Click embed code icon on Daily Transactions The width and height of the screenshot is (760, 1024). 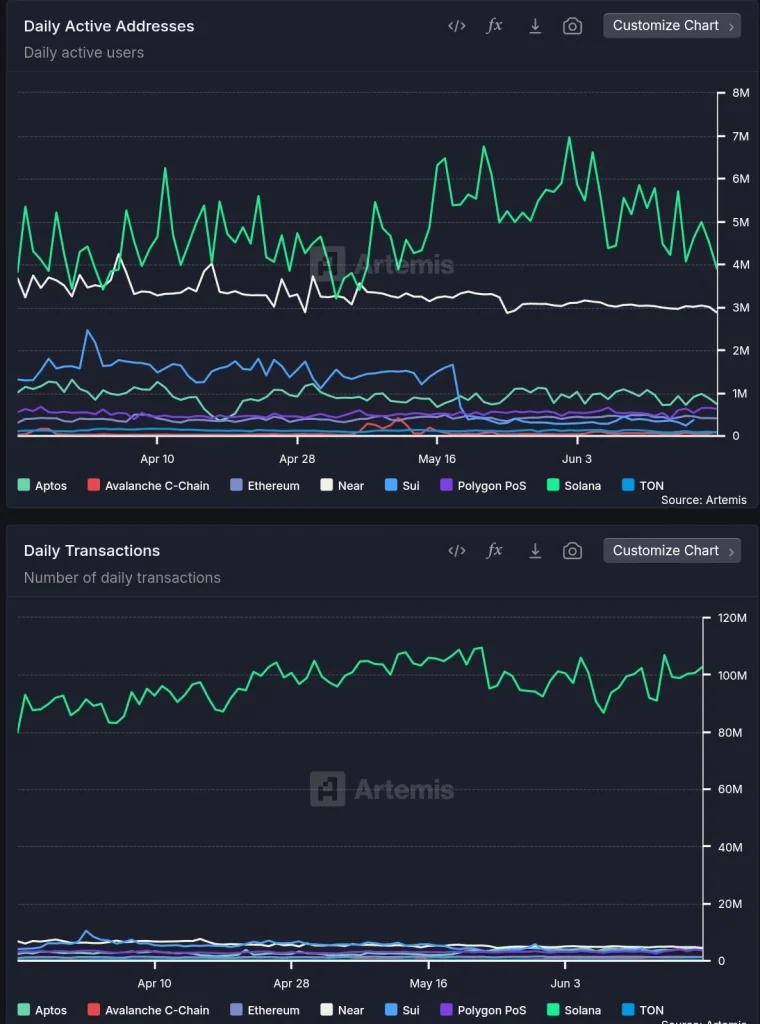click(457, 551)
